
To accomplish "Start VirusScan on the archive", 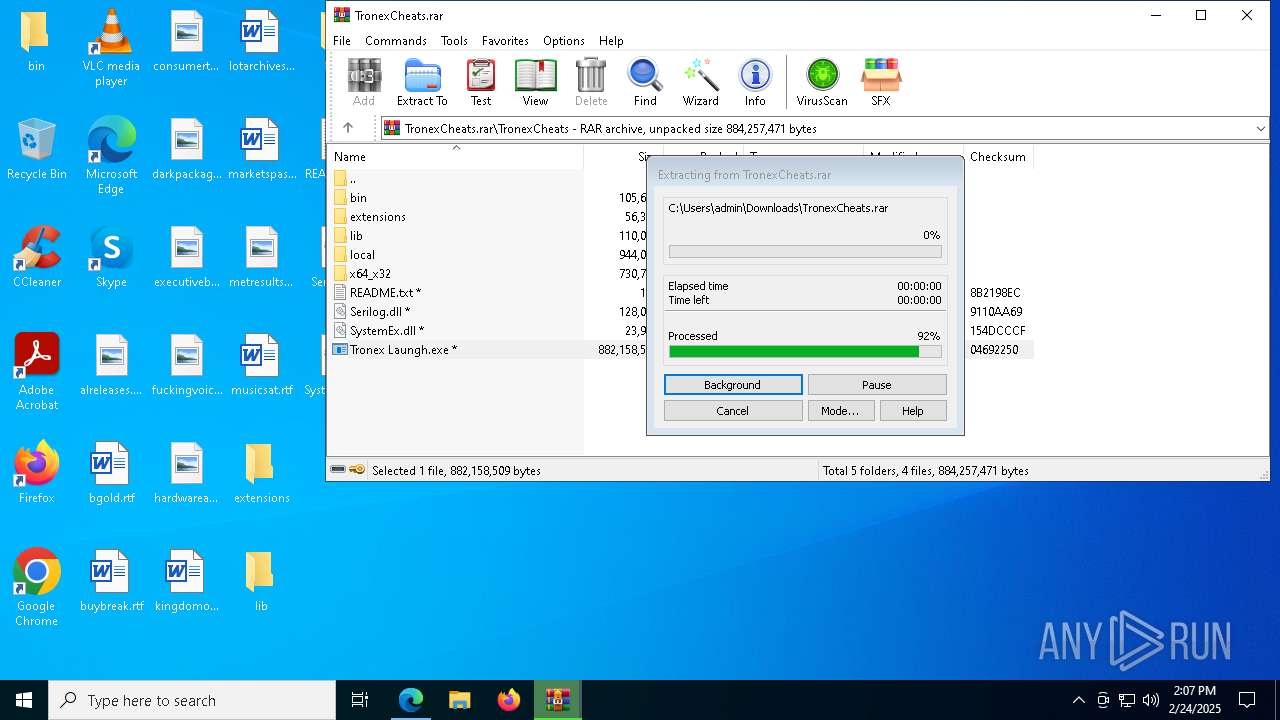I will tap(822, 82).
